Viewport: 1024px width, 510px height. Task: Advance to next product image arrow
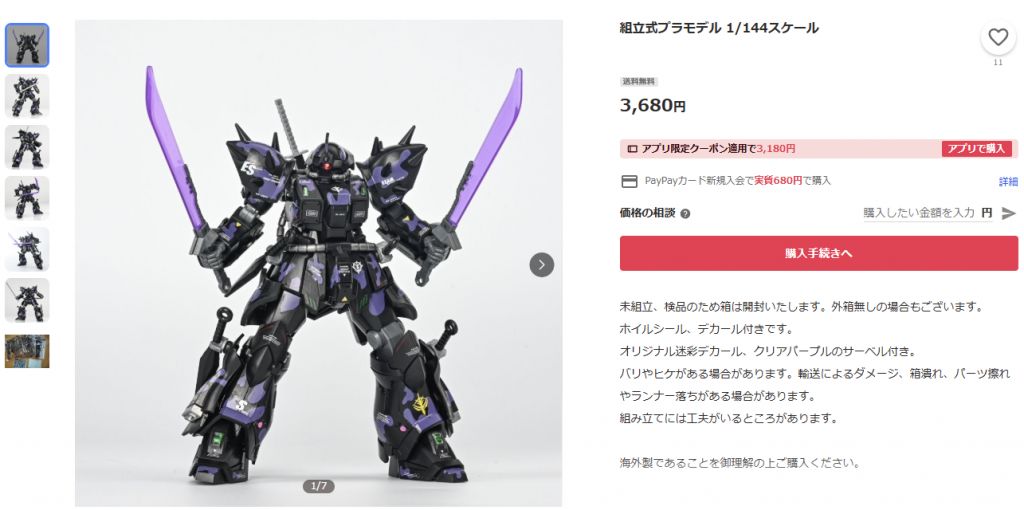tap(541, 264)
